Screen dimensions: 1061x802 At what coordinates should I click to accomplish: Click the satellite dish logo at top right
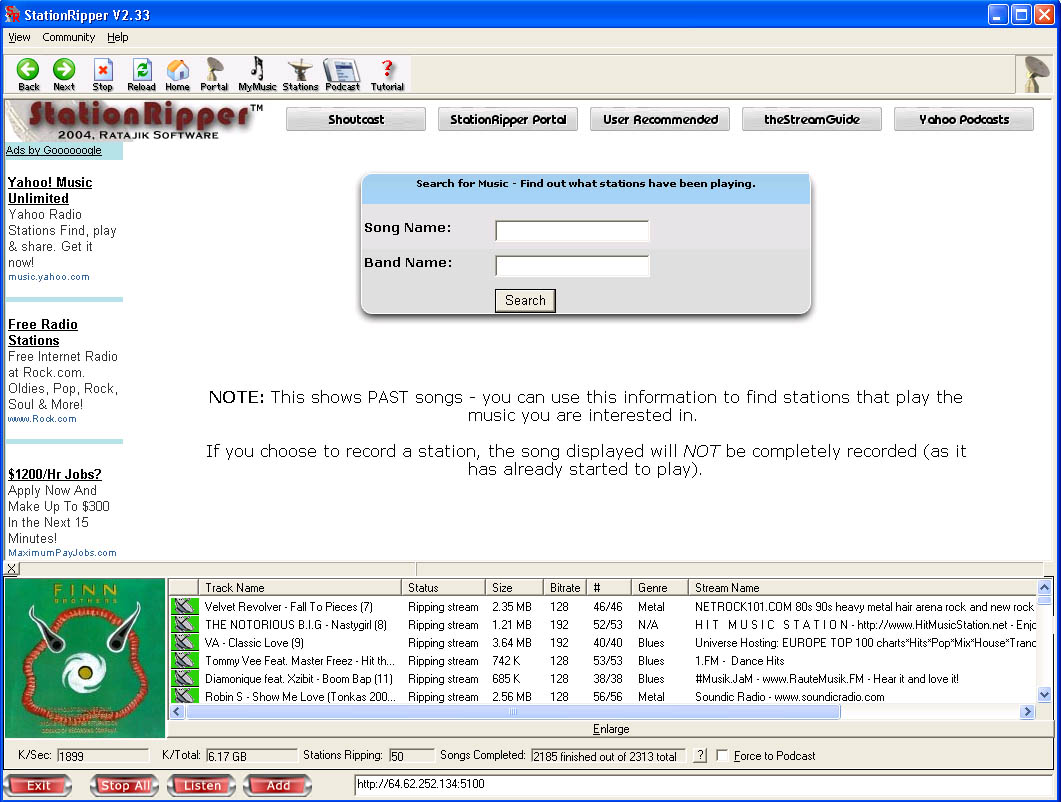(x=1035, y=74)
